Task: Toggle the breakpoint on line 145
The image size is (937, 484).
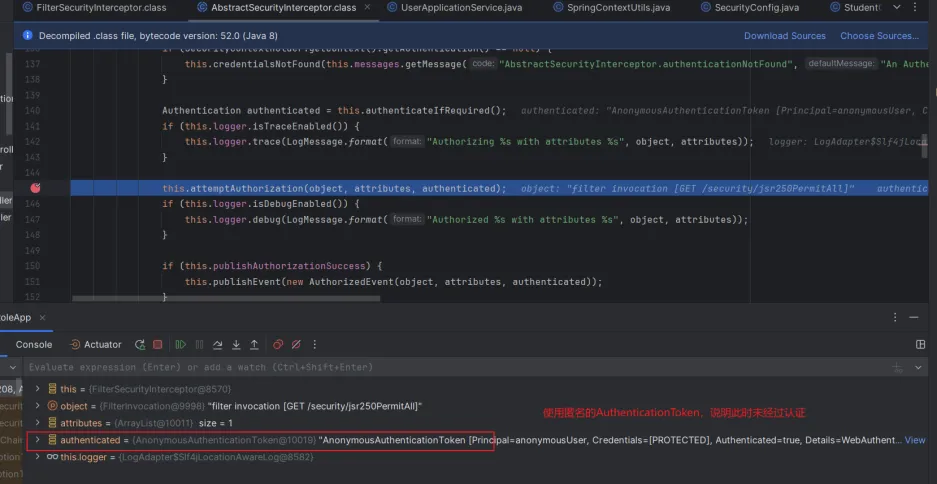Action: click(35, 188)
